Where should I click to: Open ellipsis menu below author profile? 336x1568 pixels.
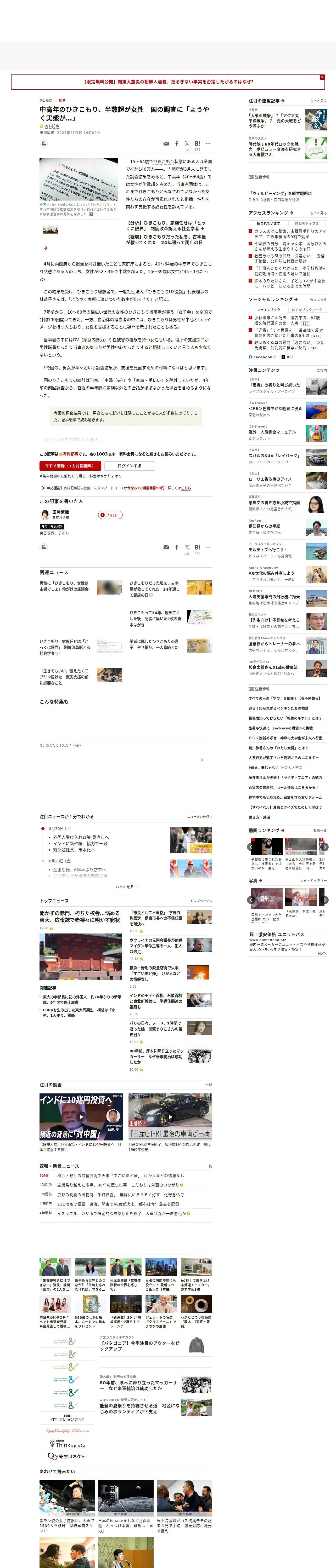coord(208,547)
